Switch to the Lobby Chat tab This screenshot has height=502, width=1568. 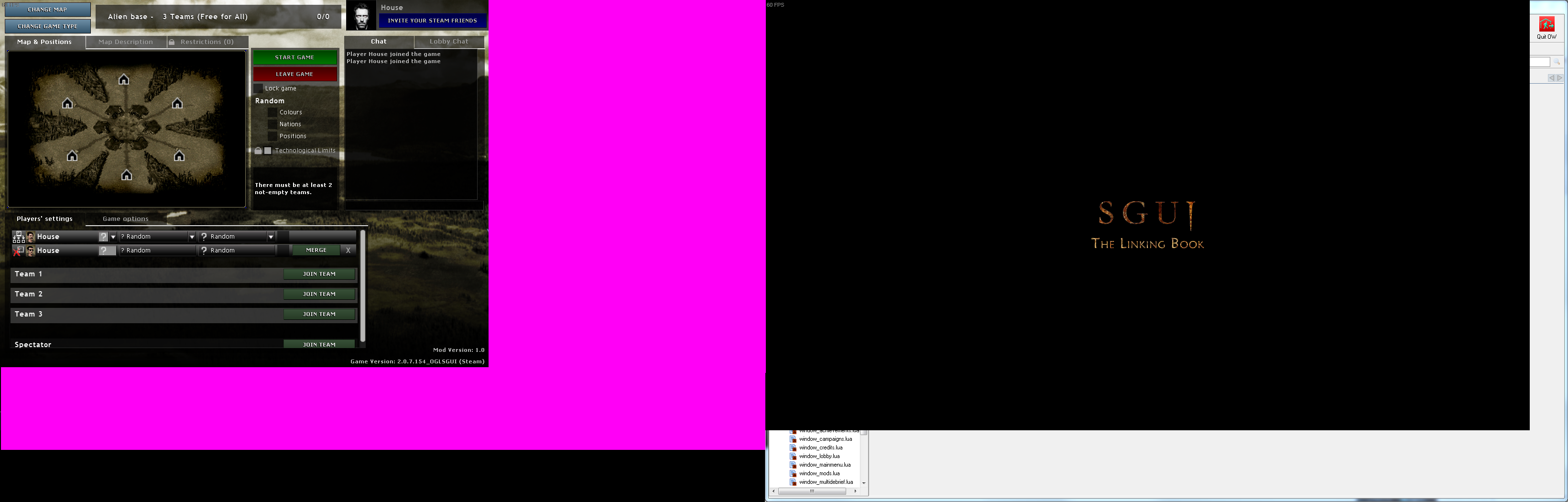(449, 42)
